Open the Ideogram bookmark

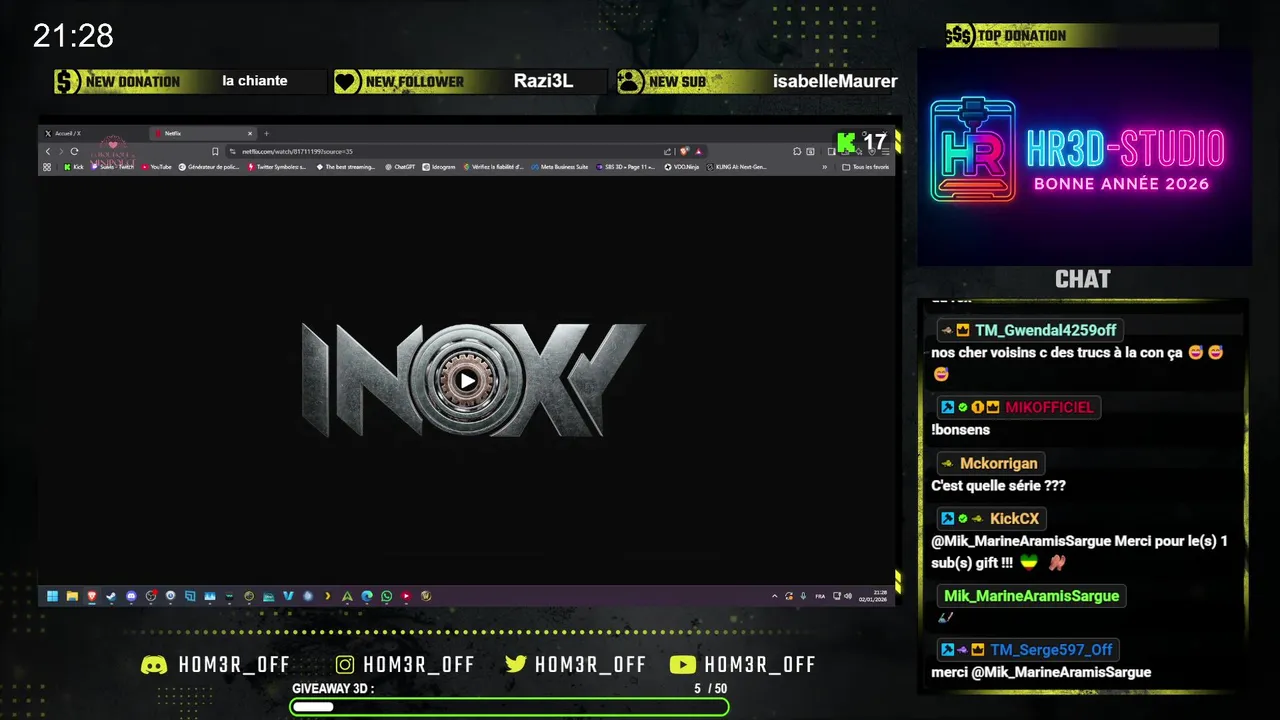[x=439, y=167]
